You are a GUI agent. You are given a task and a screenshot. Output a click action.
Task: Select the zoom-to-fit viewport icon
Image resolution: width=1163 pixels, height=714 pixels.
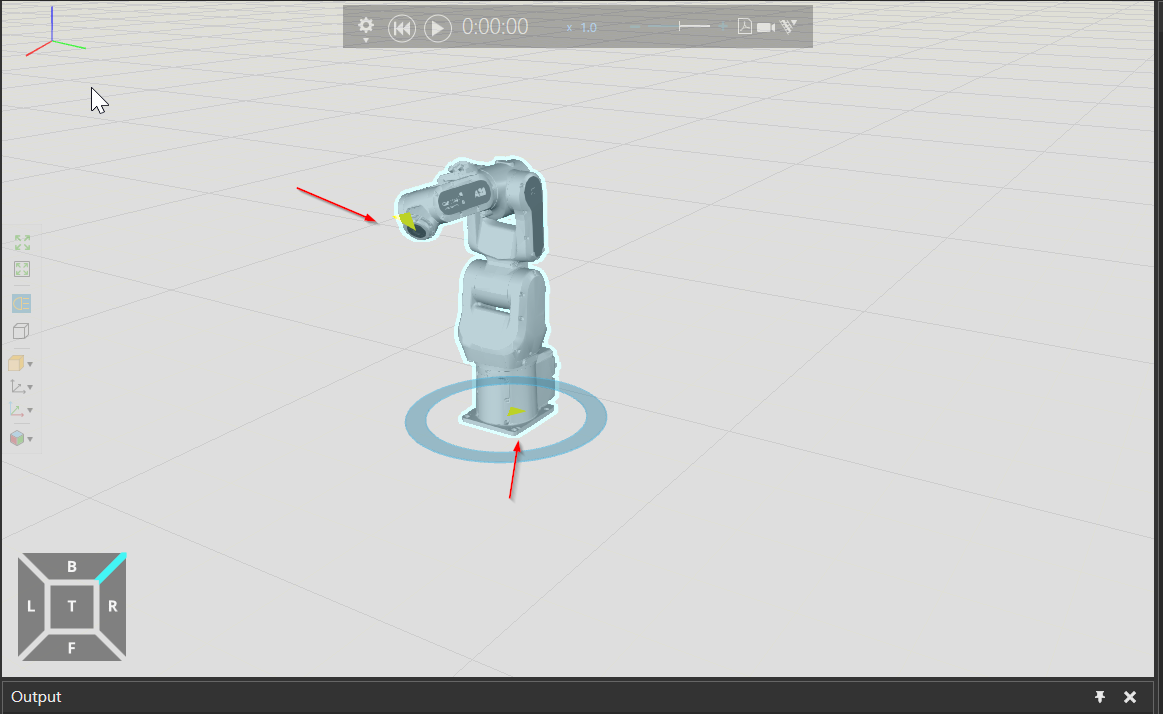pos(21,242)
